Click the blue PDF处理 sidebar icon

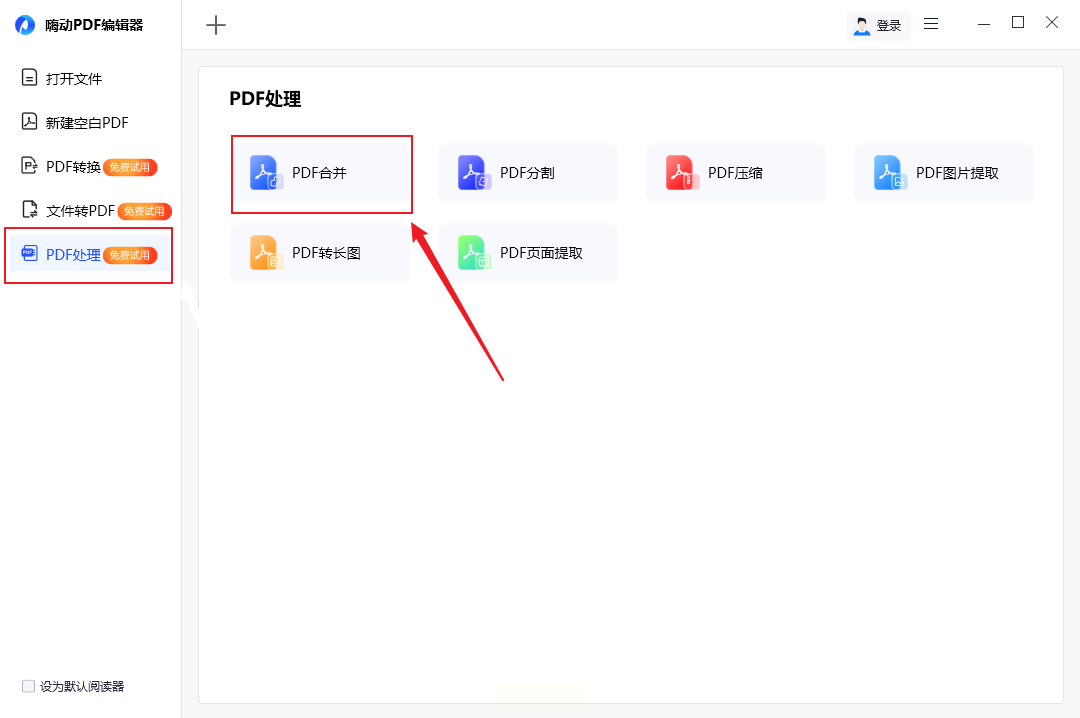29,253
